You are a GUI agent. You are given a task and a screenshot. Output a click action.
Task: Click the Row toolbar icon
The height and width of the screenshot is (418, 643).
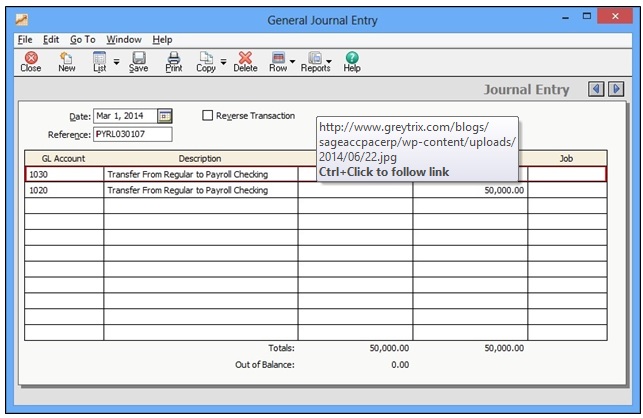[278, 62]
